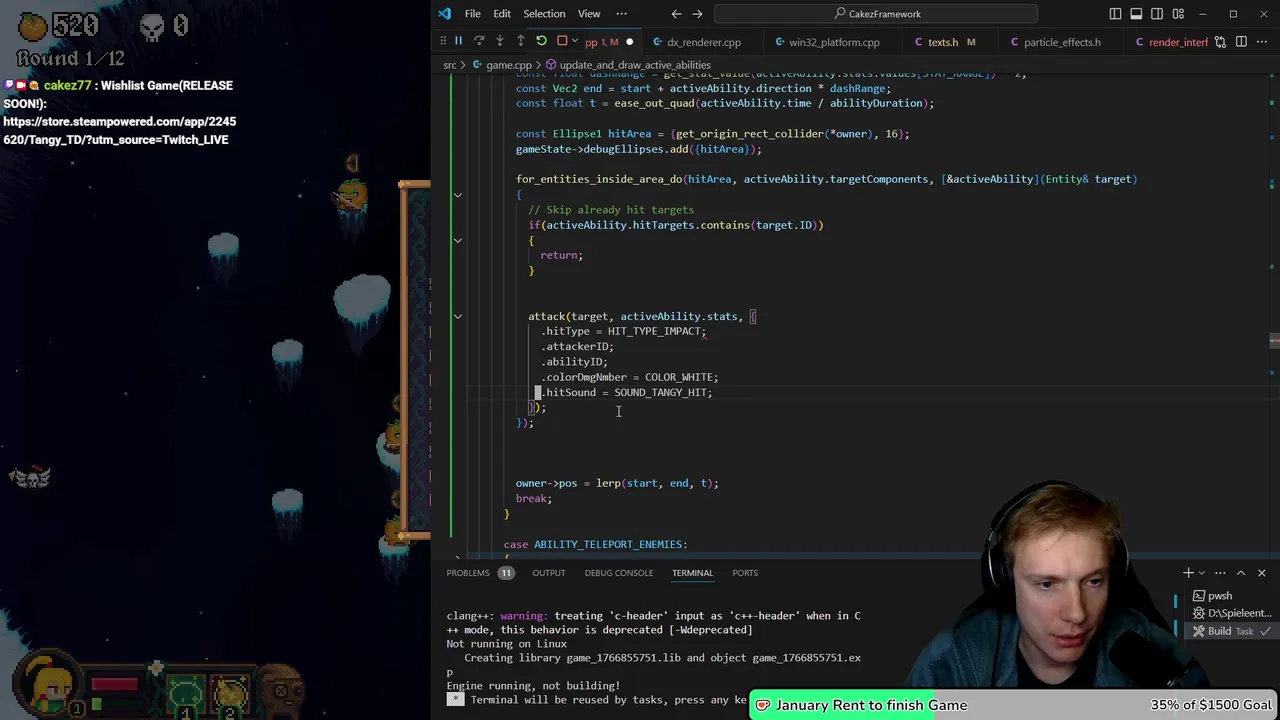Switch to dx_renderer.cpp tab

point(703,42)
